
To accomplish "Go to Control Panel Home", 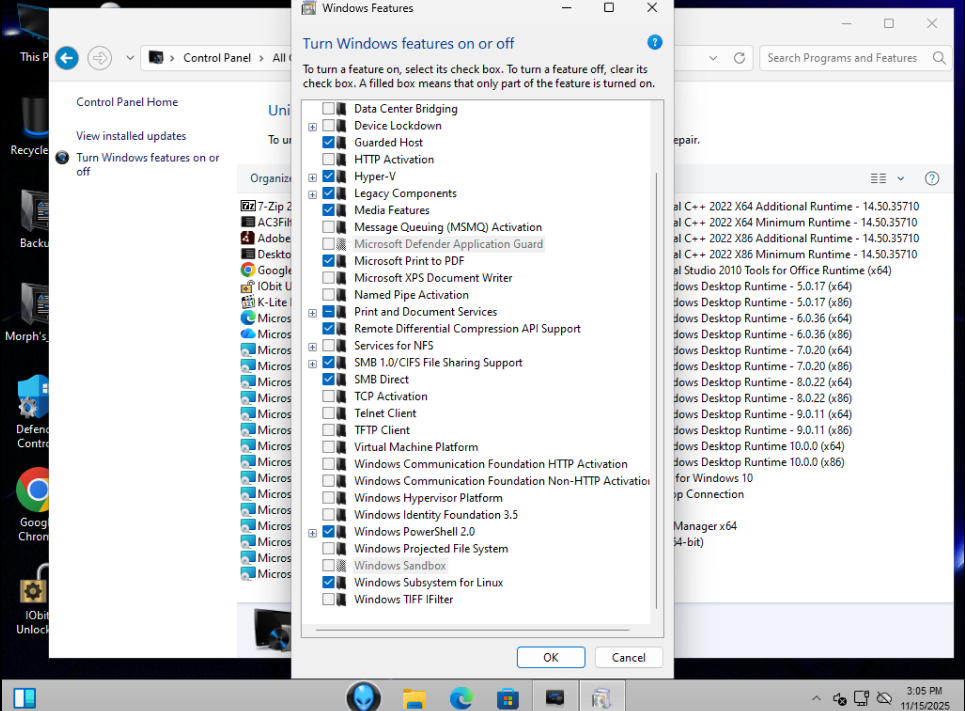I will [127, 102].
